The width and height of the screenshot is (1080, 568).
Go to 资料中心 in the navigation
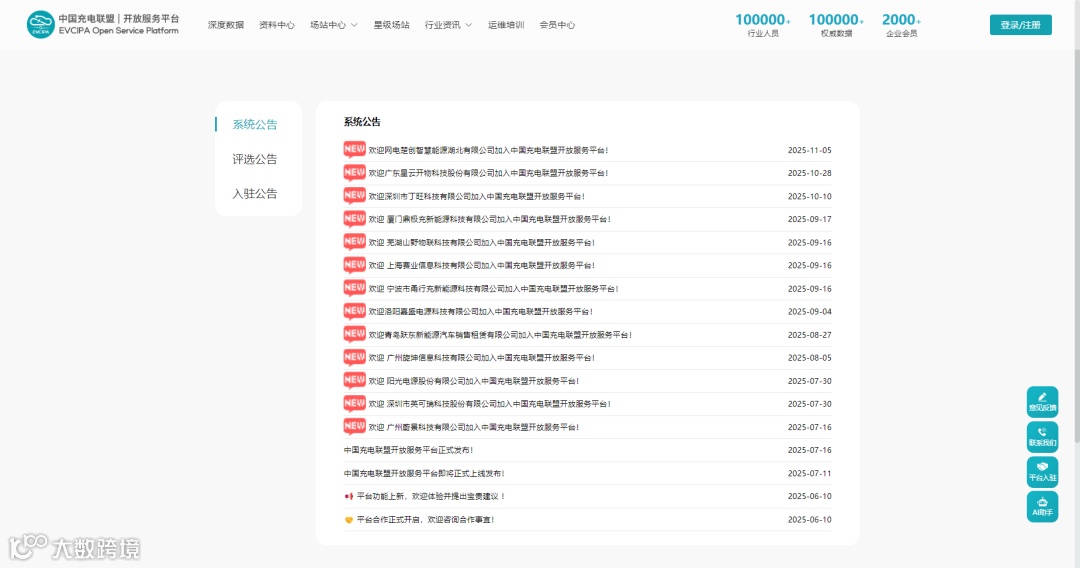coord(277,25)
